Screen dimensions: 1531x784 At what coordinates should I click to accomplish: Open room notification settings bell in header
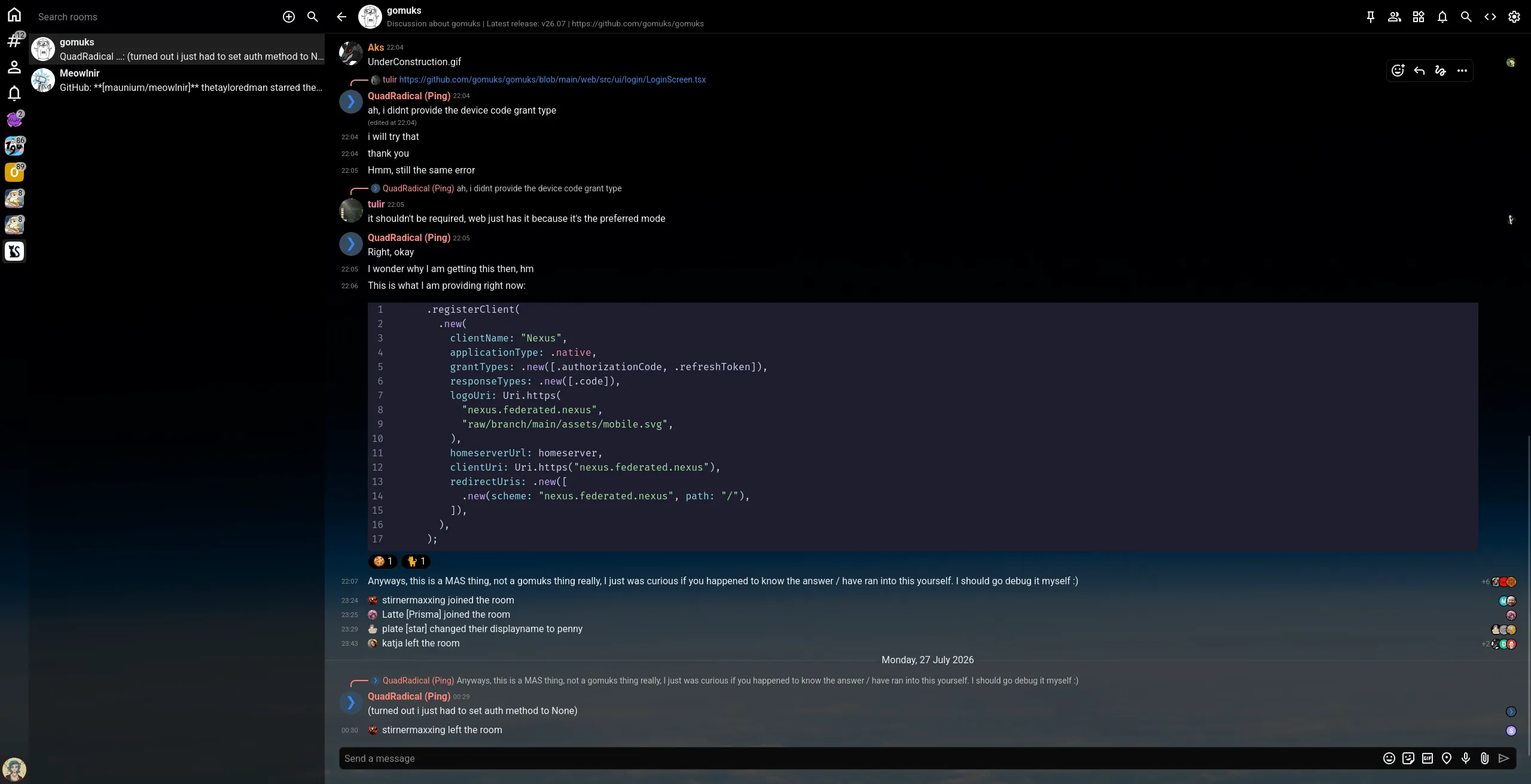[x=1442, y=17]
